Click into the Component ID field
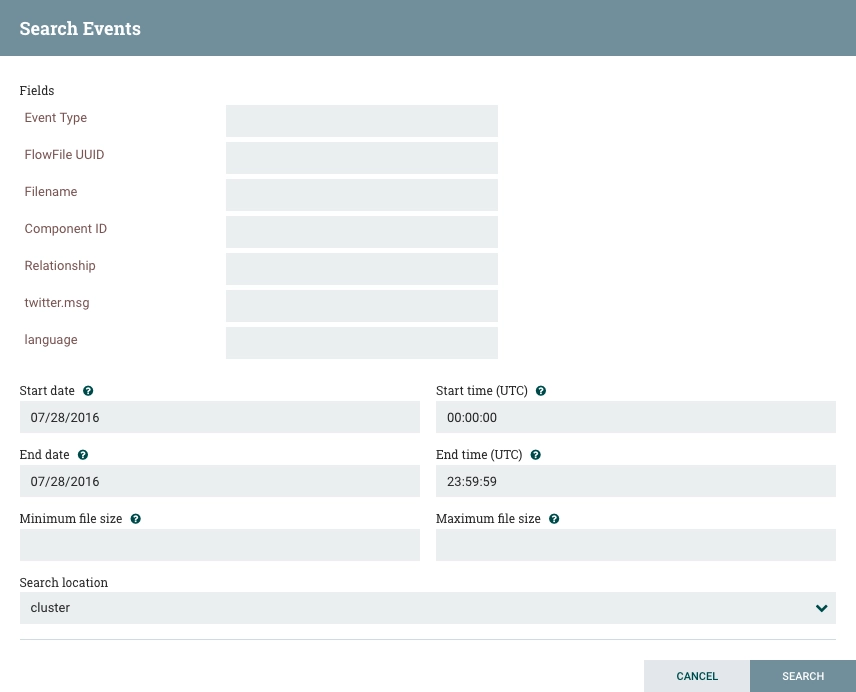The image size is (856, 692). [x=362, y=232]
